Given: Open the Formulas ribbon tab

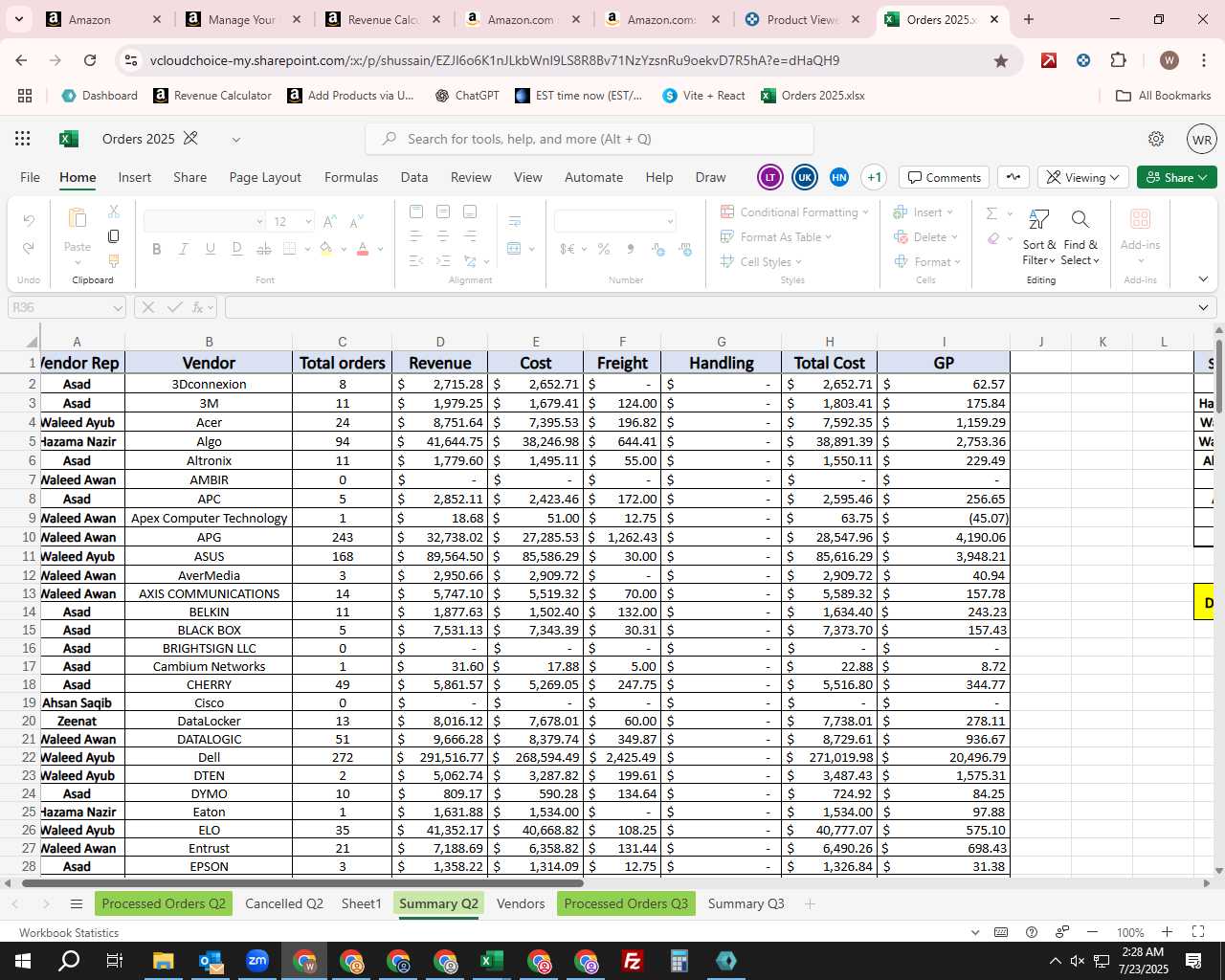Looking at the screenshot, I should (351, 177).
